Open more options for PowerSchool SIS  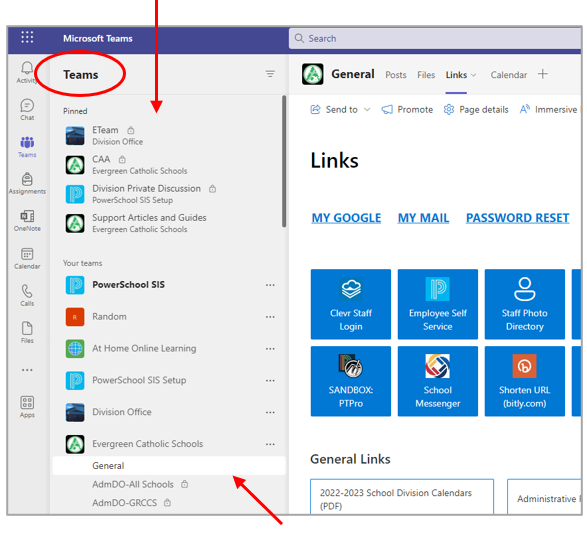(x=270, y=285)
